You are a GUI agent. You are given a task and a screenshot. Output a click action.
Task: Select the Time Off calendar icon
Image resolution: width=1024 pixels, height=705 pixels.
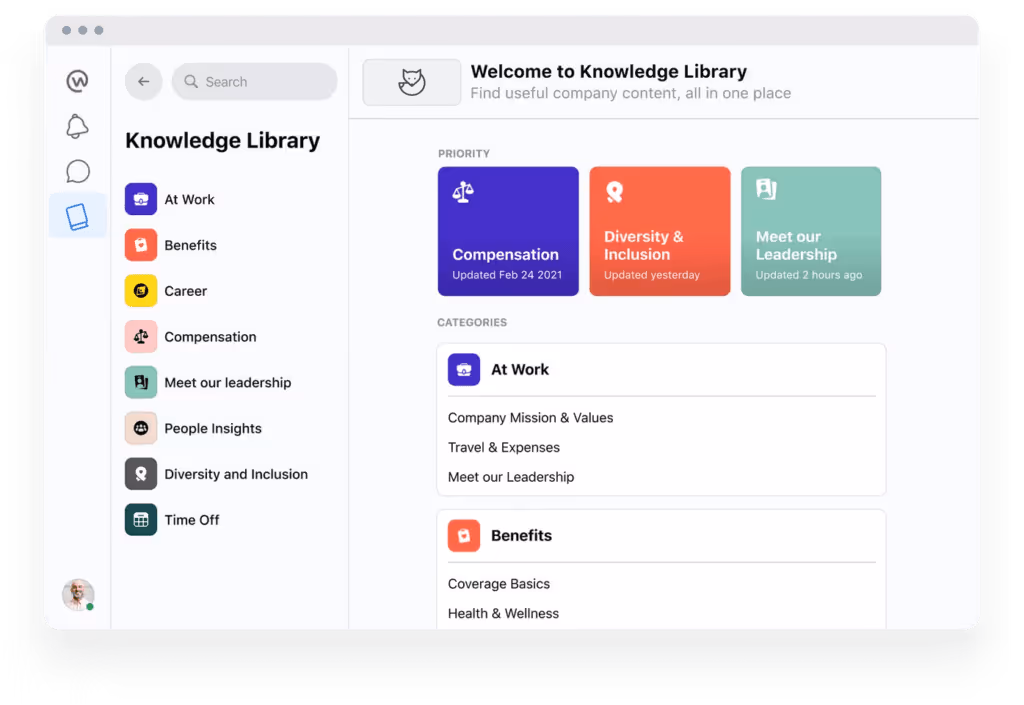point(139,519)
